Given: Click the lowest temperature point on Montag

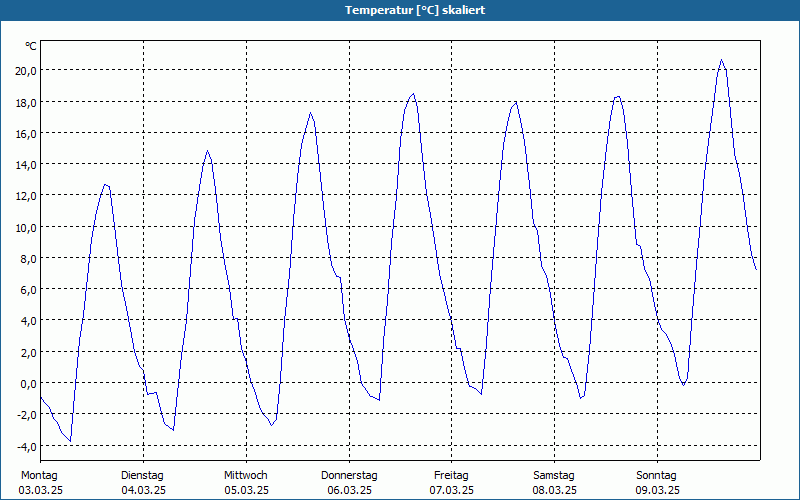Looking at the screenshot, I should [70, 441].
